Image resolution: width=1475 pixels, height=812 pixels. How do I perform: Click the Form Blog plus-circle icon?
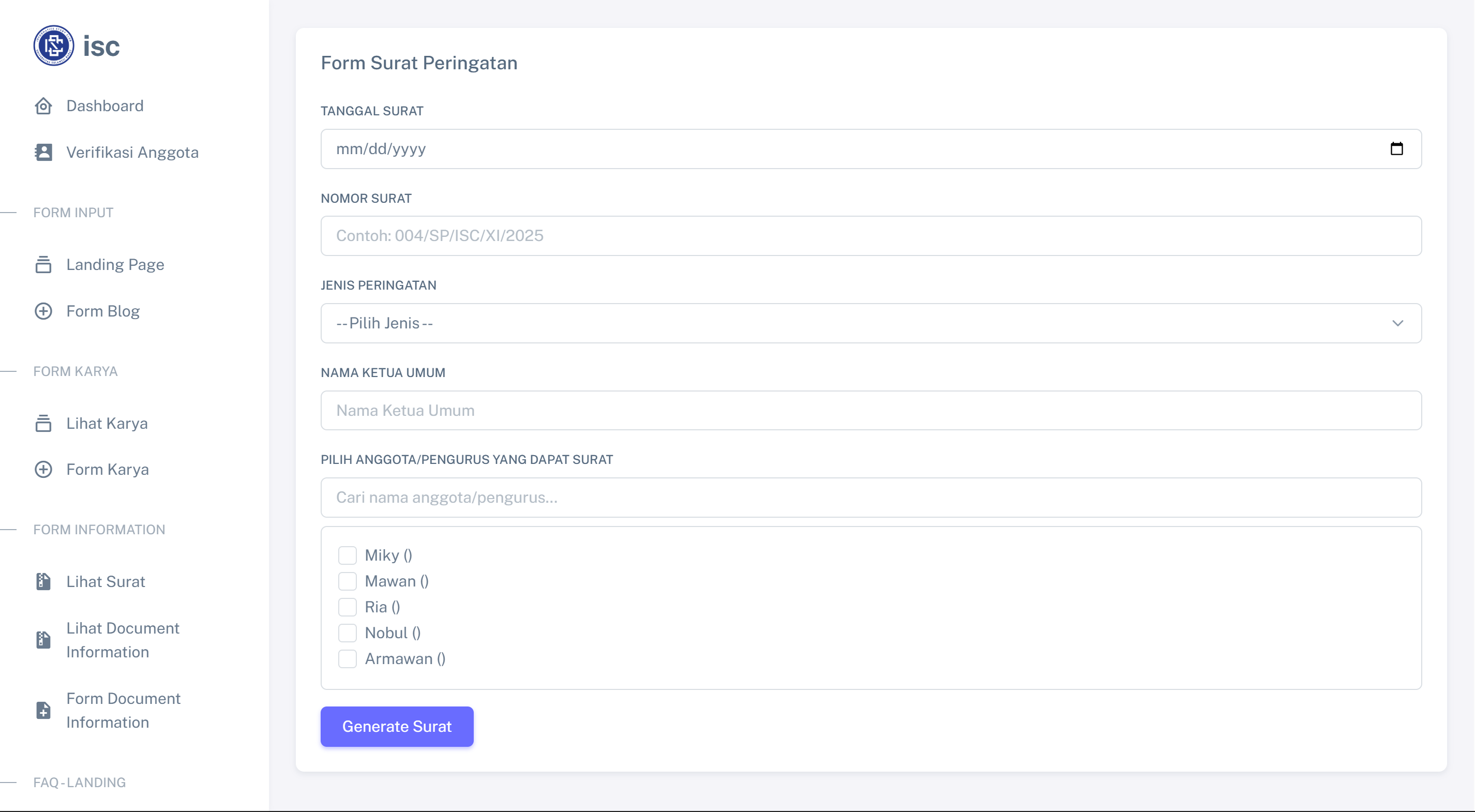[x=43, y=311]
